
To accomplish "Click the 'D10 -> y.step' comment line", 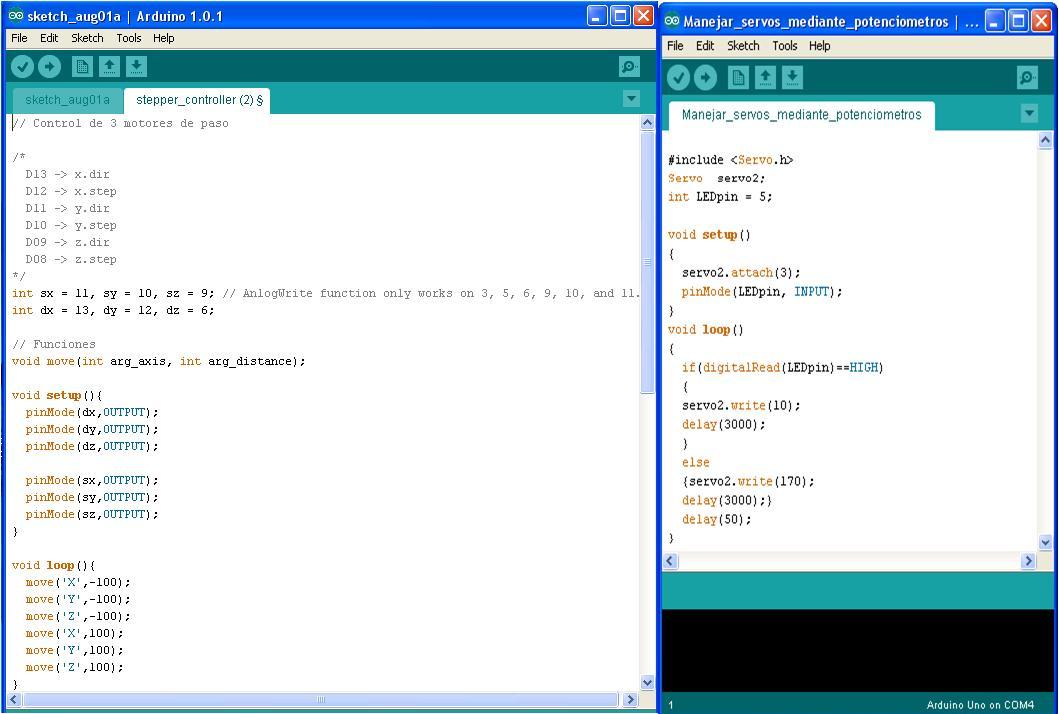I will [71, 225].
